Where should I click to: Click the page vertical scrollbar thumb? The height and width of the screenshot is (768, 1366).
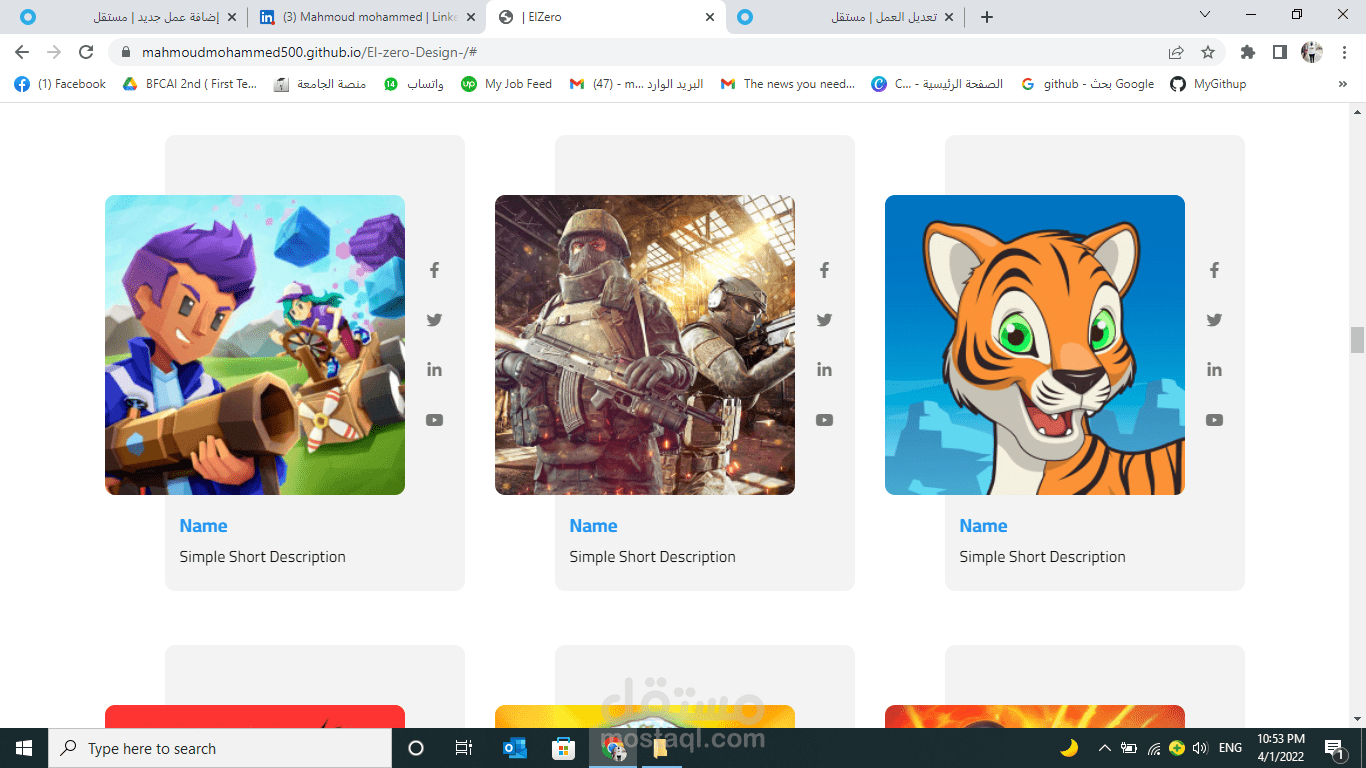pos(1357,340)
